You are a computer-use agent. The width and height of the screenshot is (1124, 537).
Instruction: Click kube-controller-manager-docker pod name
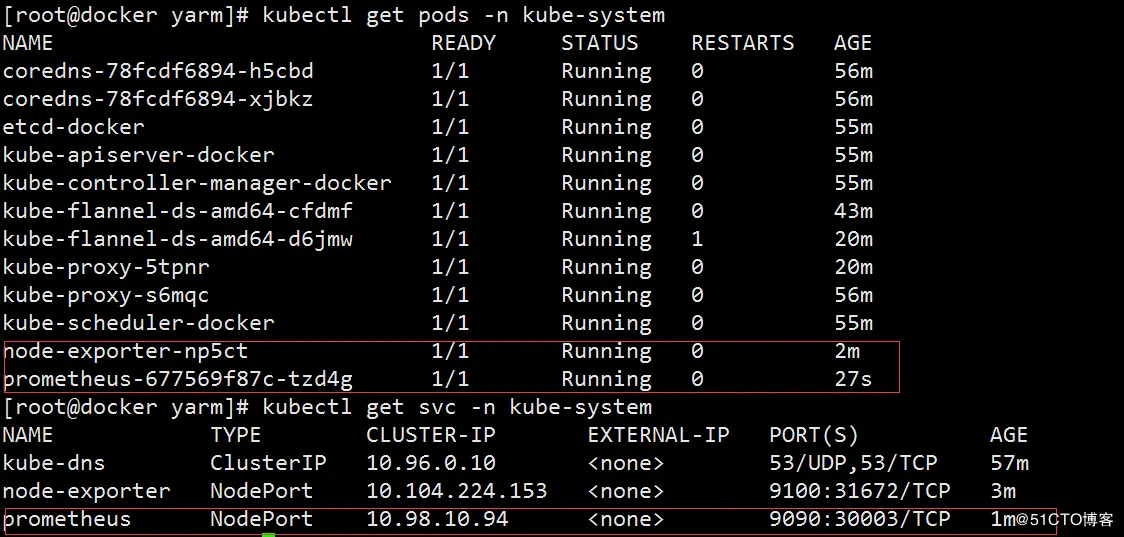tap(197, 183)
